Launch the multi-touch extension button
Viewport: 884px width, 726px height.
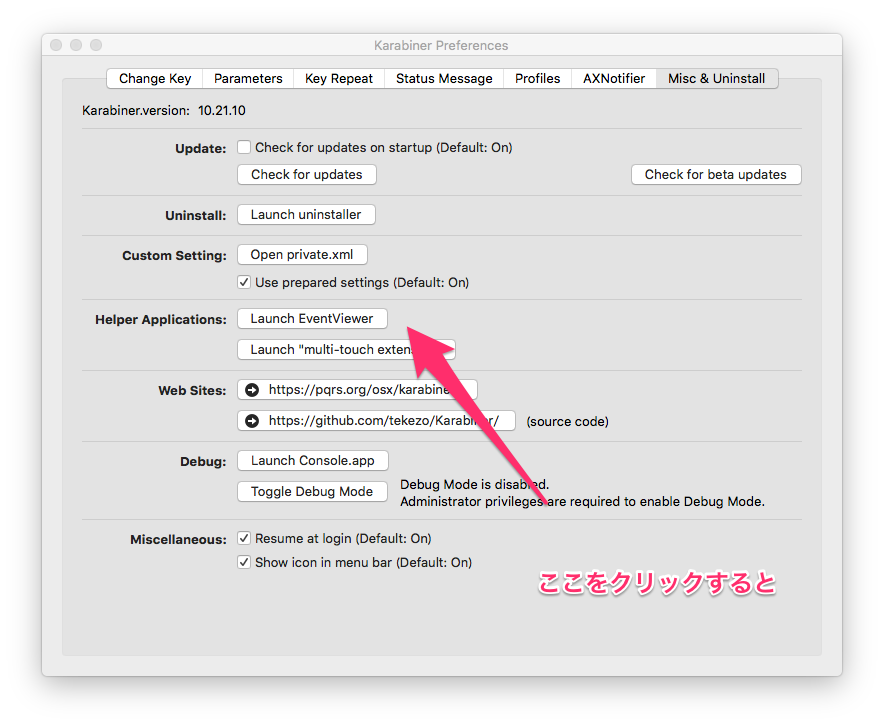pyautogui.click(x=346, y=349)
